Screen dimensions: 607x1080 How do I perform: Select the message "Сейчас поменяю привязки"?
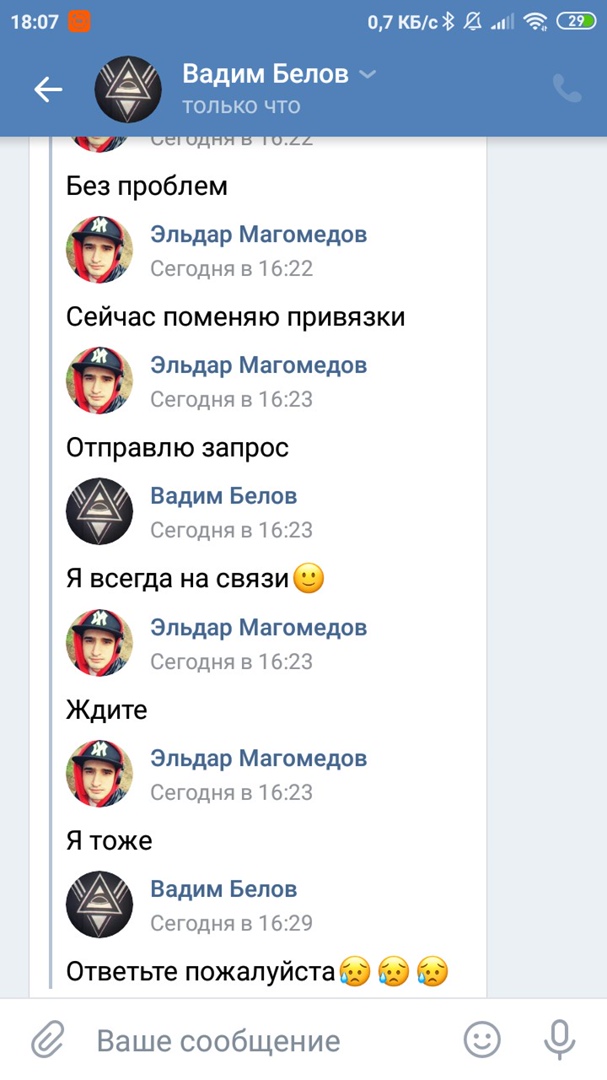(235, 317)
